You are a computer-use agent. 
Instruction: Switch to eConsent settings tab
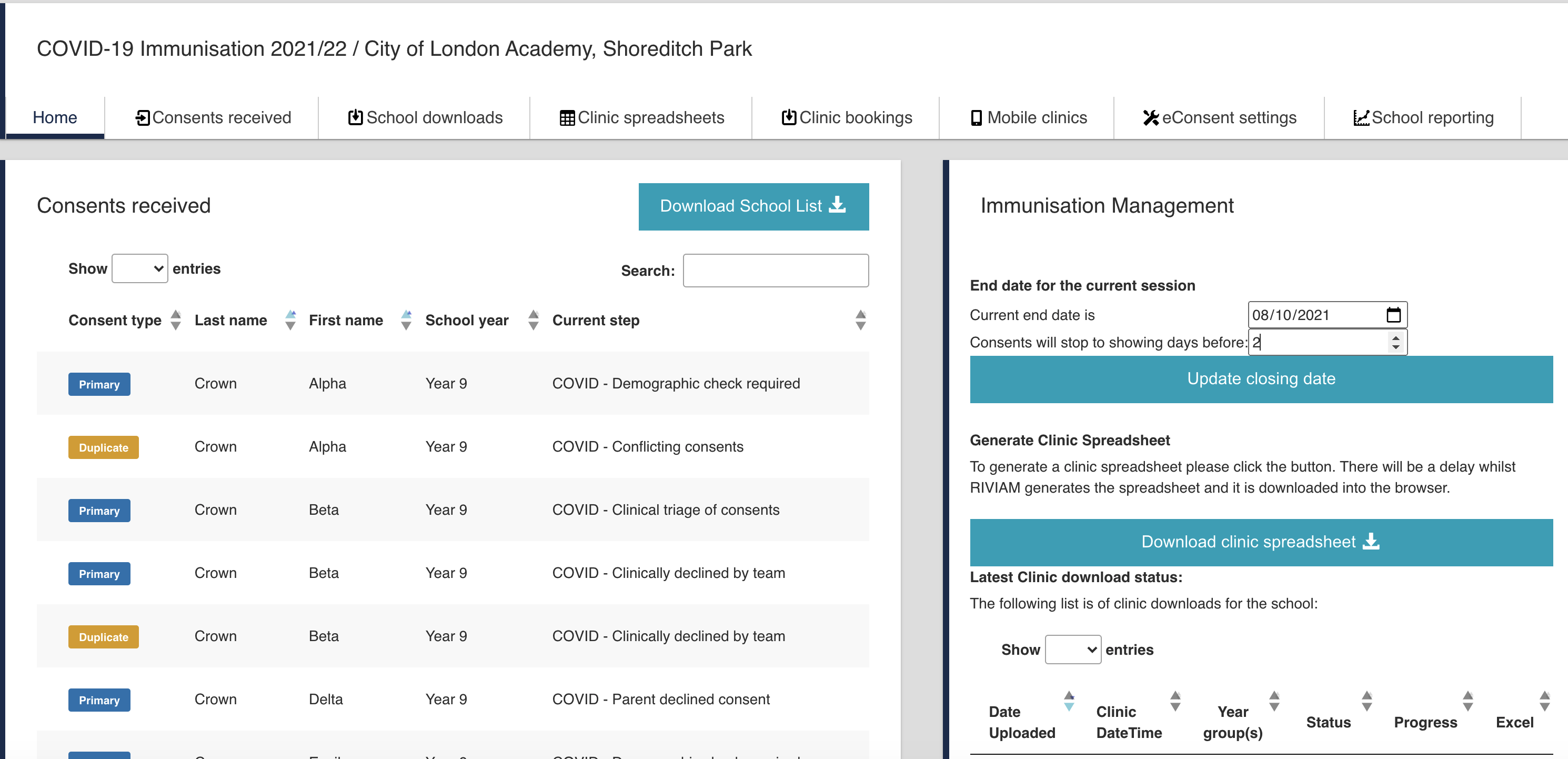pyautogui.click(x=1219, y=117)
